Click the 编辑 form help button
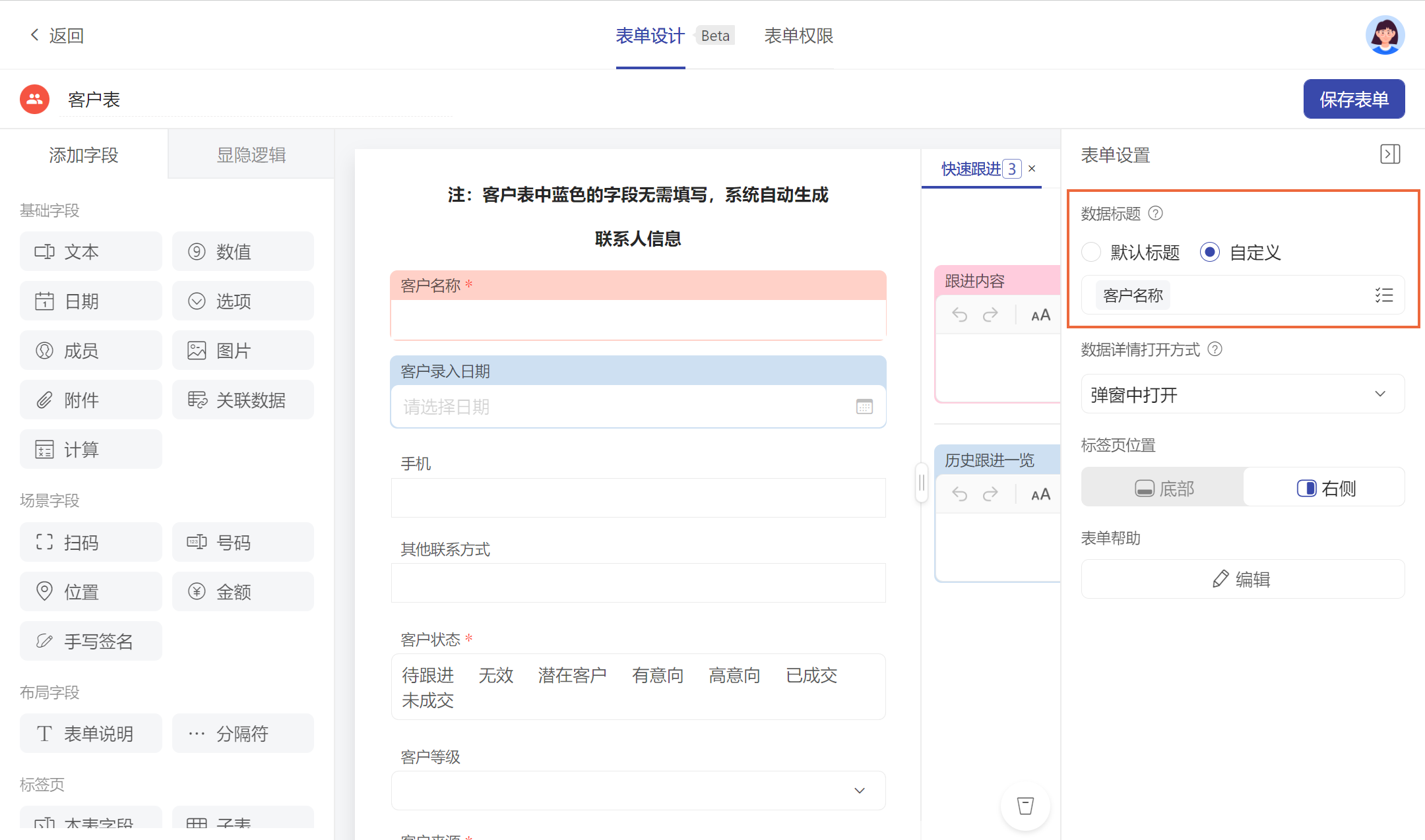The height and width of the screenshot is (840, 1425). 1242,579
